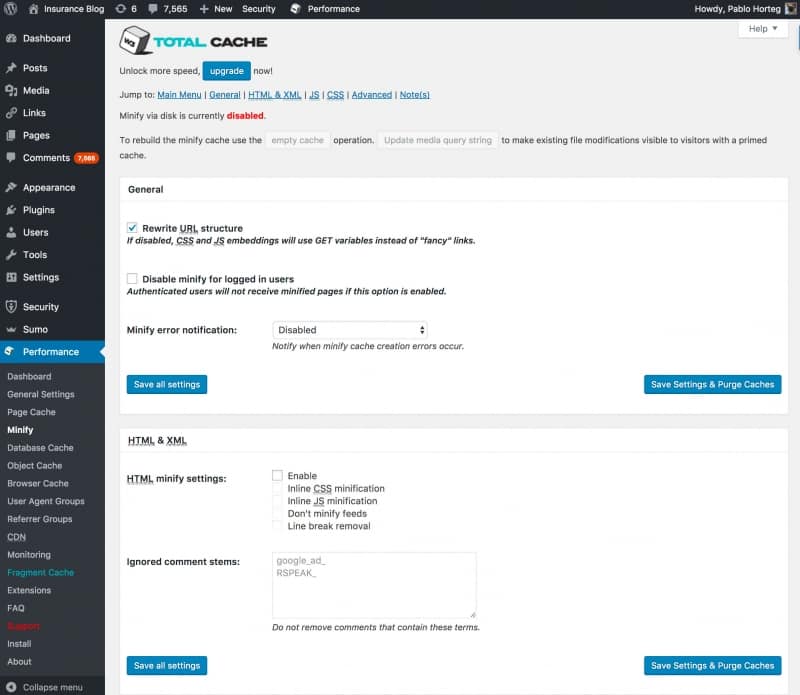Expand the Help panel
Viewport: 800px width, 695px height.
pos(763,29)
